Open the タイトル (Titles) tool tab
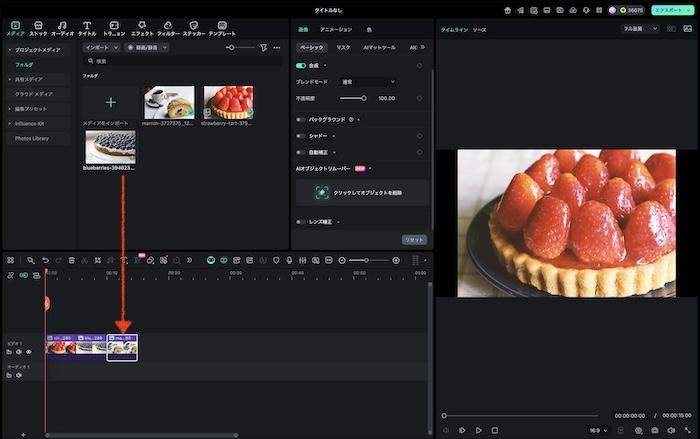This screenshot has height=439, width=700. click(87, 28)
